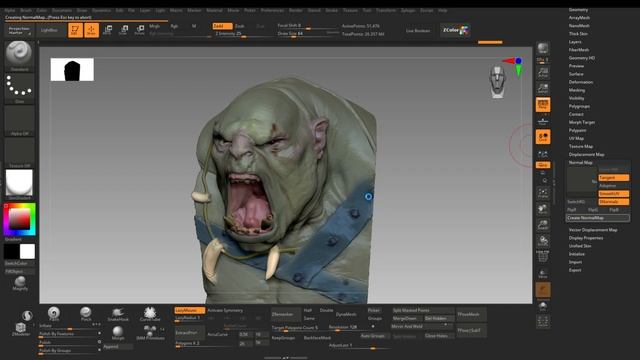640x360 pixels.
Task: Expand the ArrayMesh subpalette
Action: pos(579,18)
